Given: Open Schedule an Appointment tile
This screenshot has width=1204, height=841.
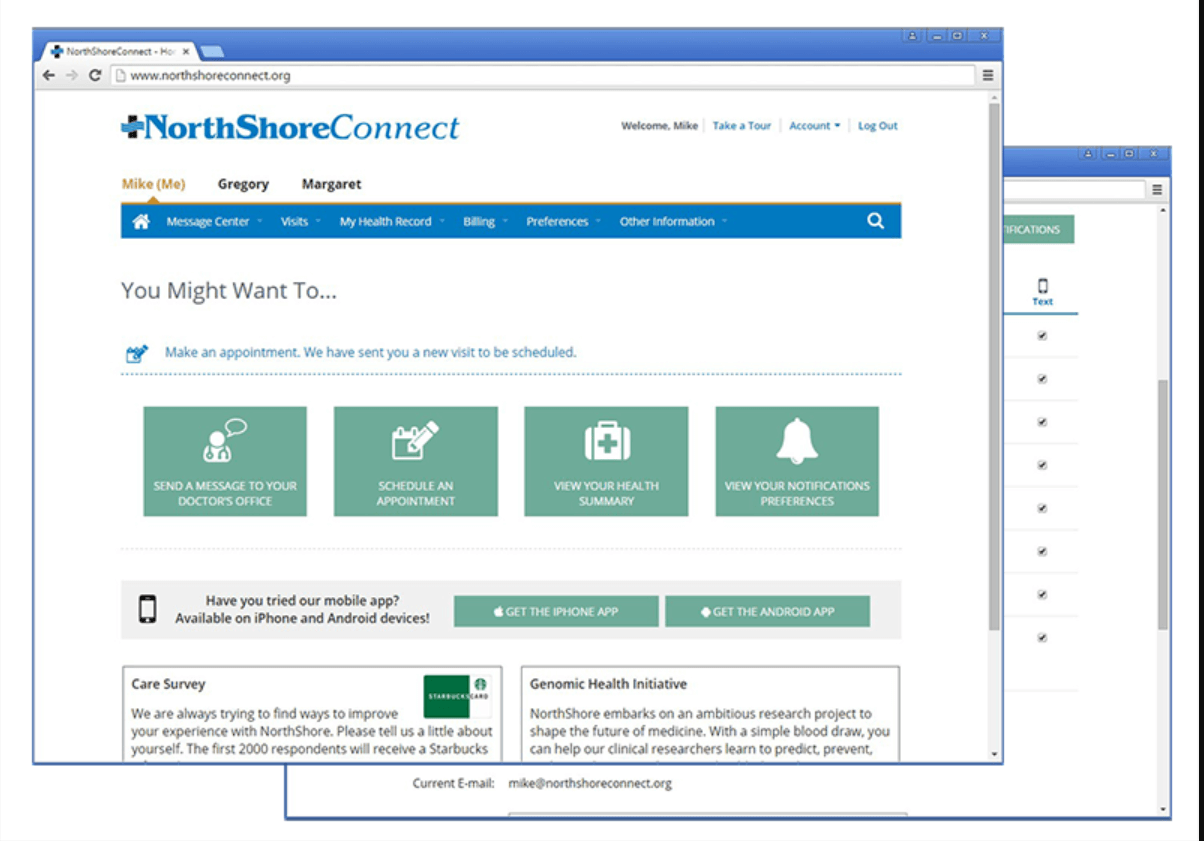Looking at the screenshot, I should coord(416,461).
